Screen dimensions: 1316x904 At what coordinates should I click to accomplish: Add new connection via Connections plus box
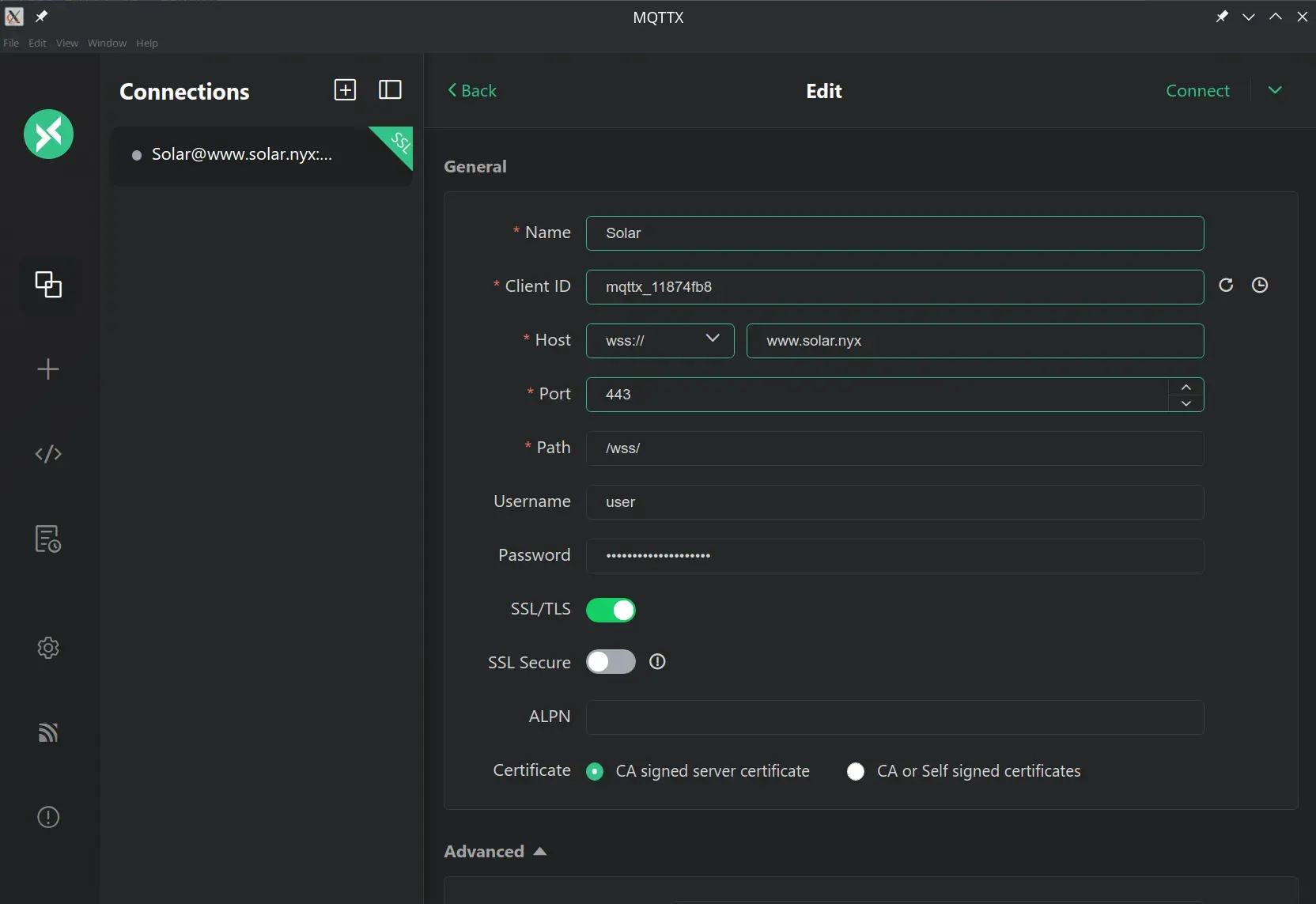pyautogui.click(x=346, y=90)
